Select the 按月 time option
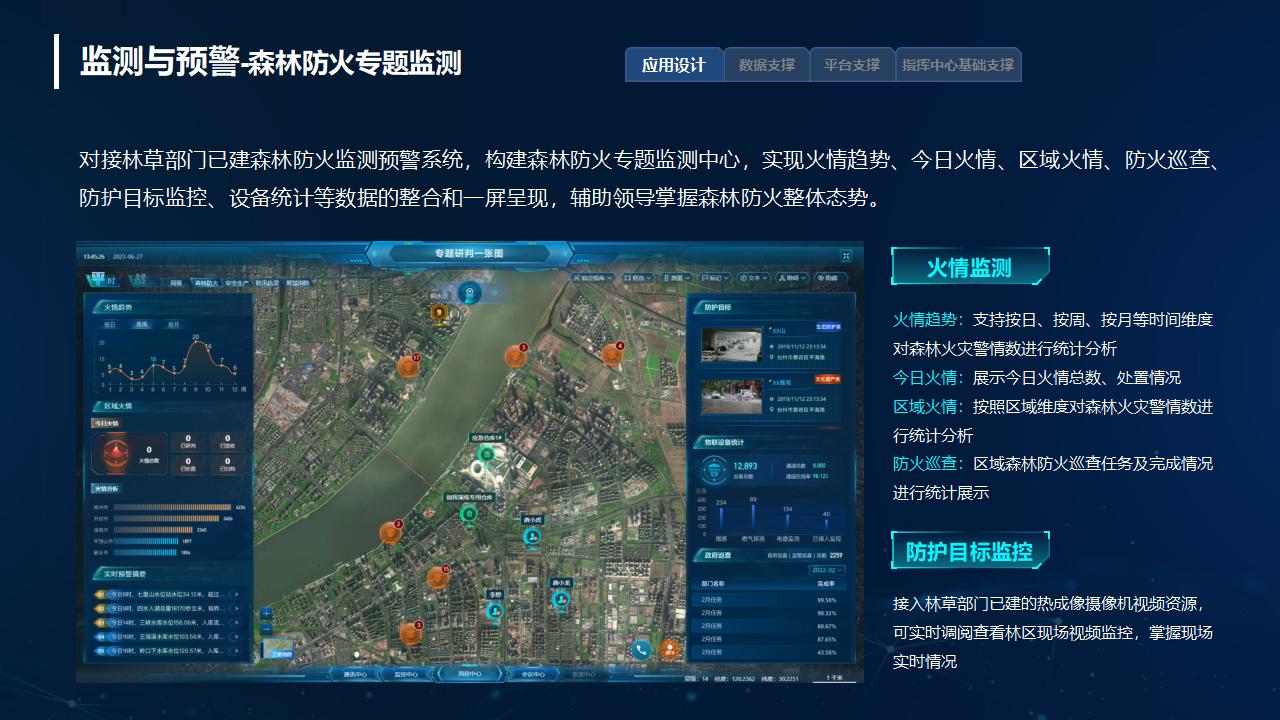Viewport: 1280px width, 720px height. tap(174, 325)
